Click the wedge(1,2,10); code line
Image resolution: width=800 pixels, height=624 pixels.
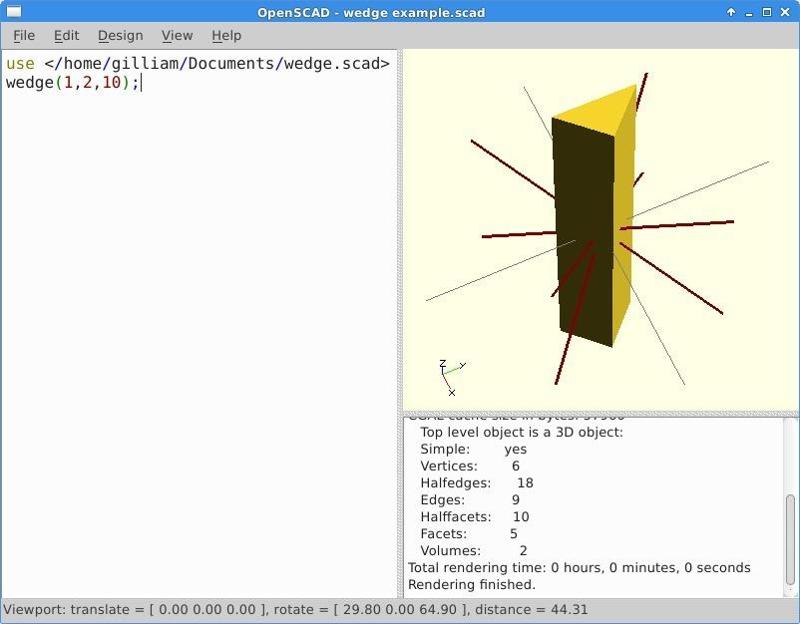tap(72, 82)
